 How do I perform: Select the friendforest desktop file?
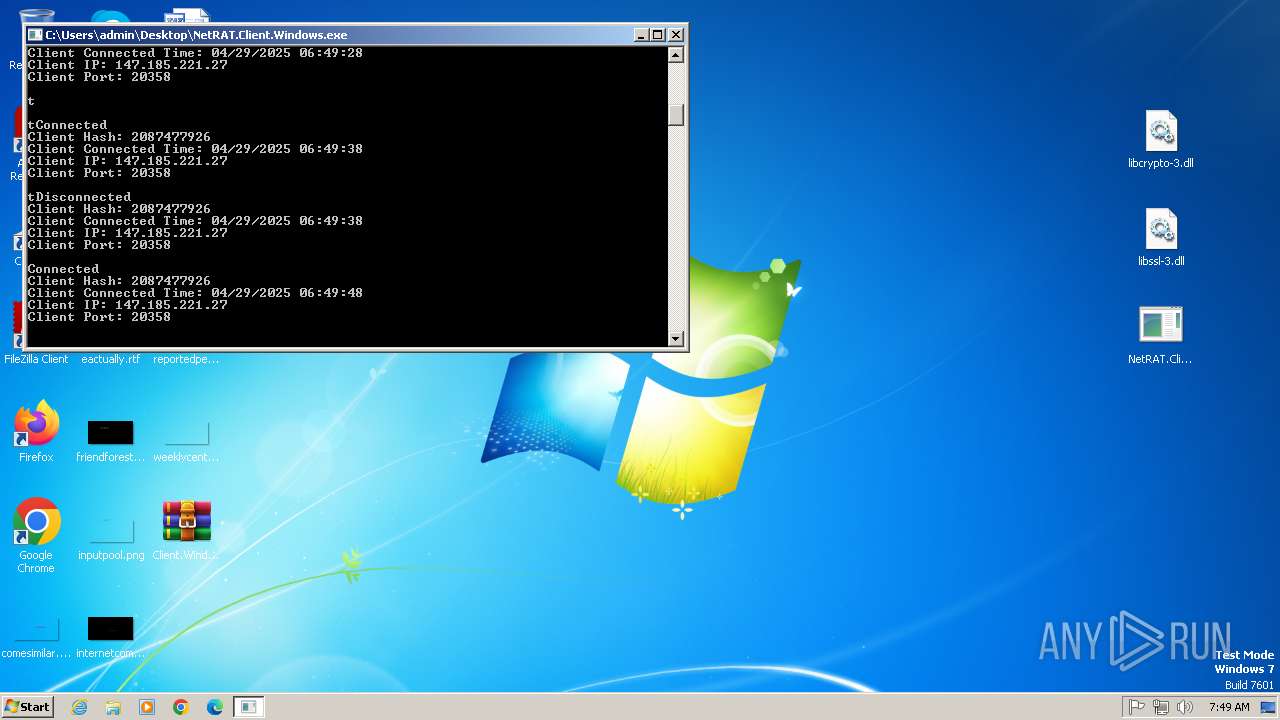pyautogui.click(x=110, y=441)
